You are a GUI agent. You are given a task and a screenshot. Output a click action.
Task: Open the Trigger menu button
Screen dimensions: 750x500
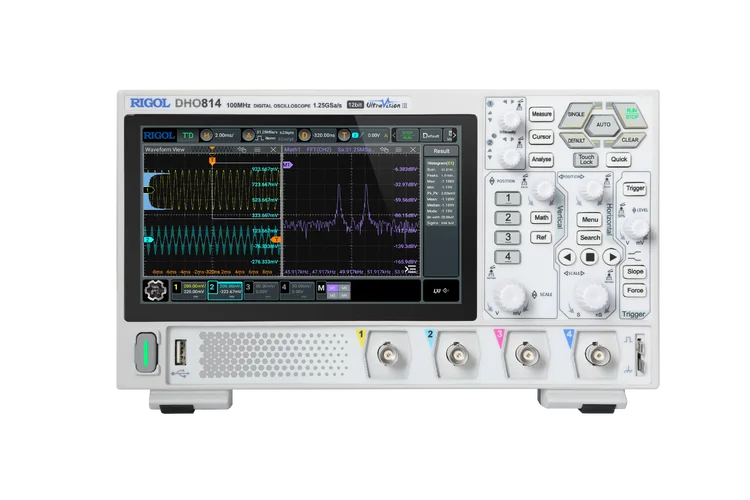[635, 189]
